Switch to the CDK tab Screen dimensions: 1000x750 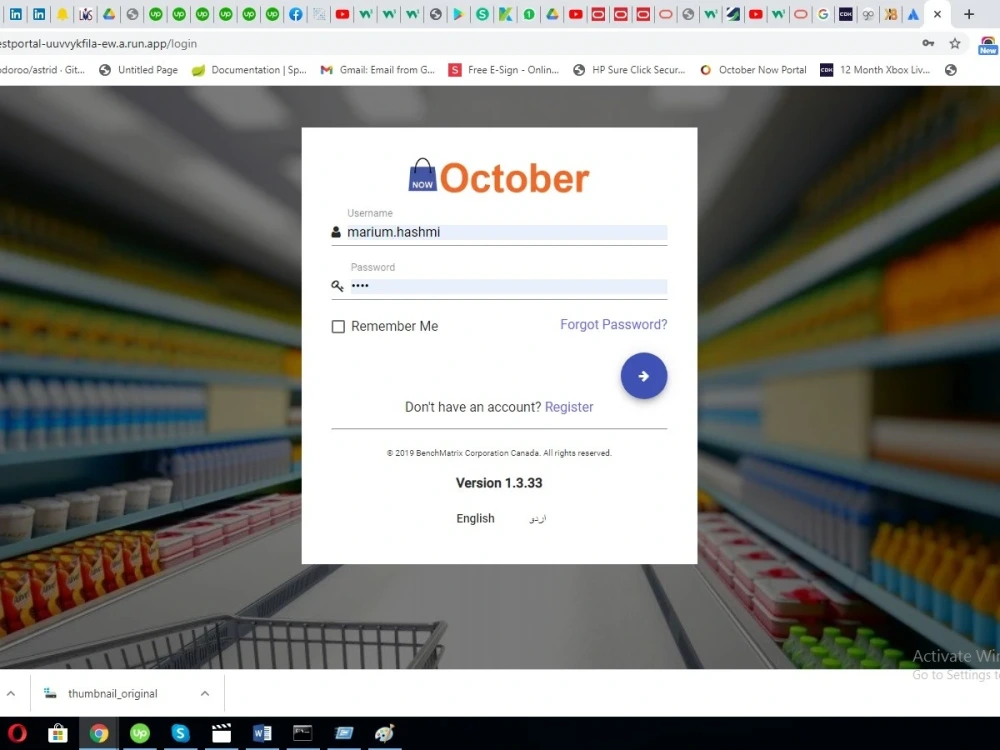846,14
